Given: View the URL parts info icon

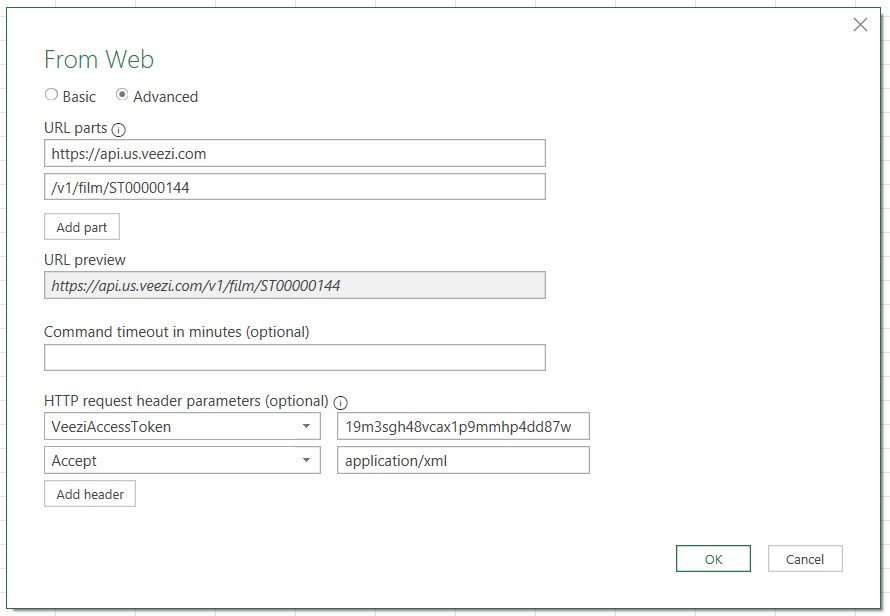Looking at the screenshot, I should 119,128.
